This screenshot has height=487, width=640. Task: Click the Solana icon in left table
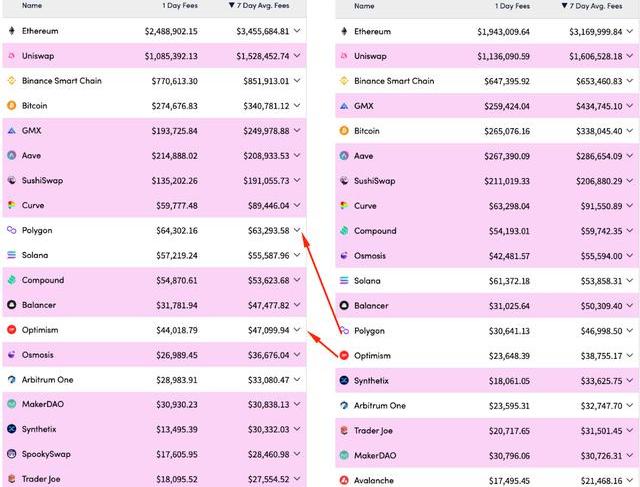tap(12, 255)
